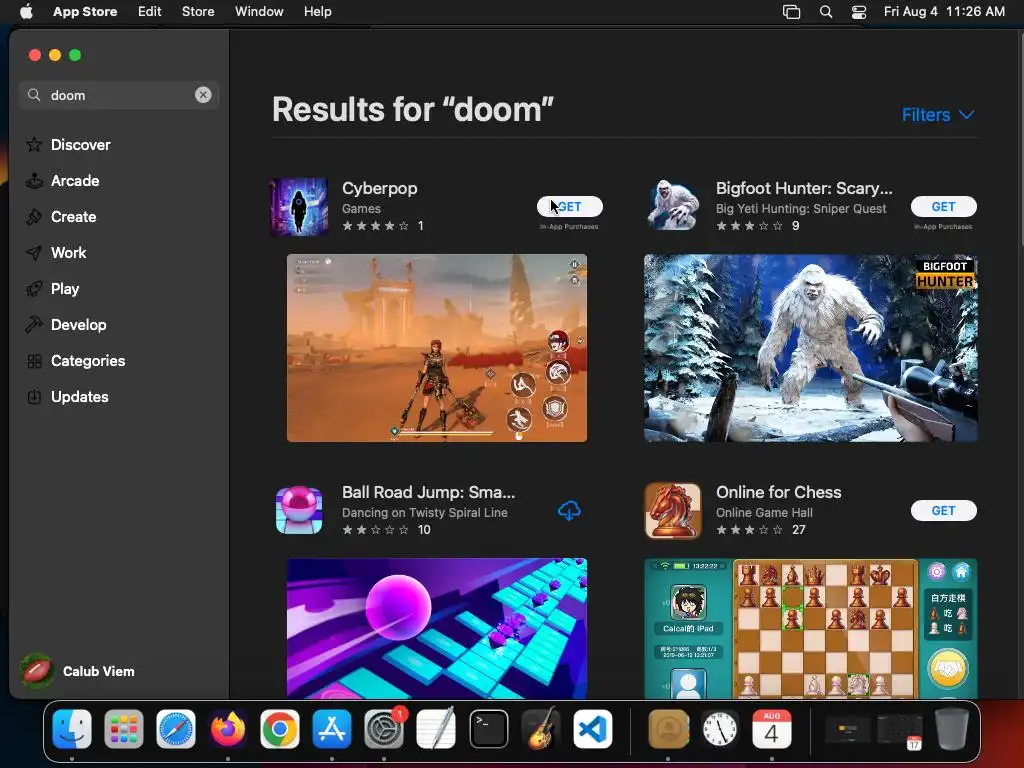Clear the doom search text
1024x768 pixels.
[203, 95]
